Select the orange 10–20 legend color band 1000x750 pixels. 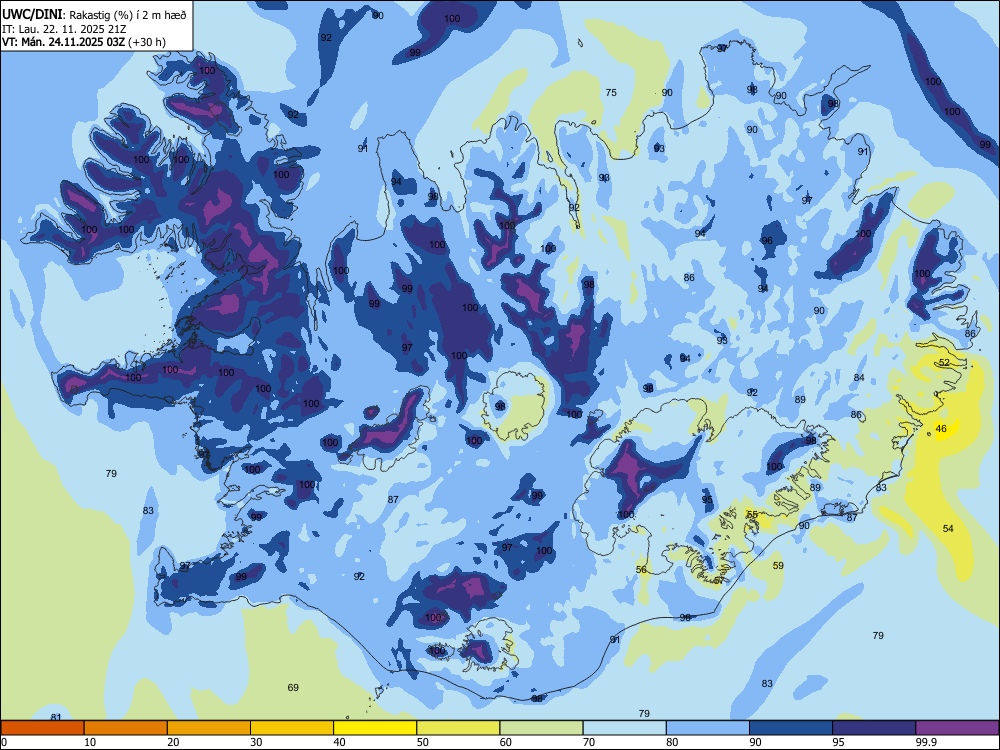click(126, 728)
